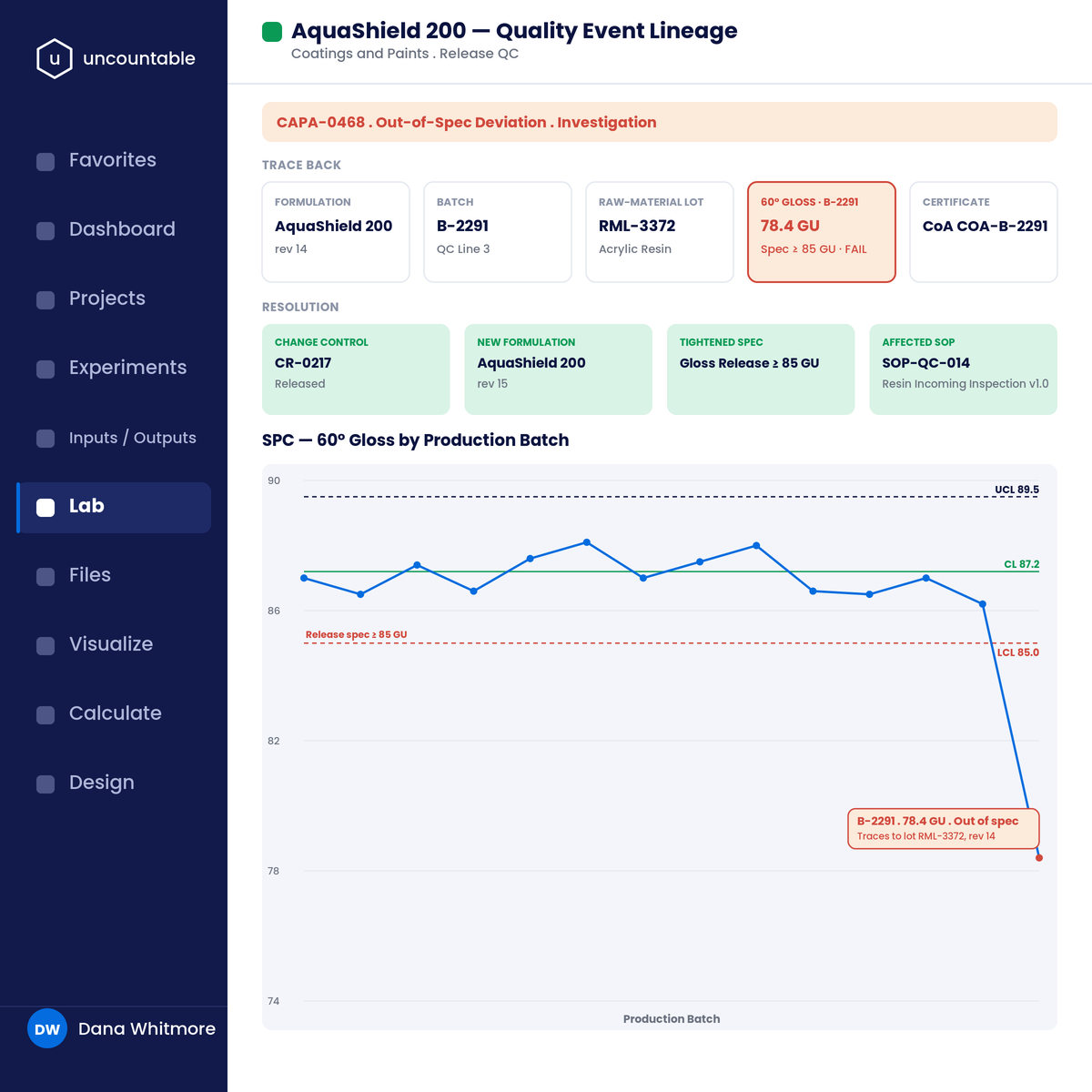Image resolution: width=1092 pixels, height=1092 pixels.
Task: Open the Projects menu item
Action: [114, 298]
